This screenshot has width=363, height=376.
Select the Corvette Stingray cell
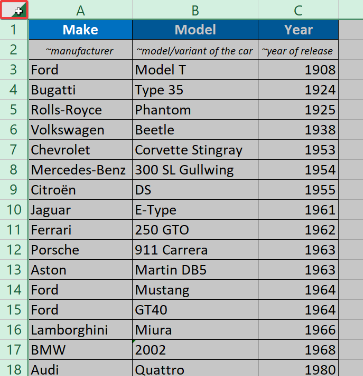[x=195, y=150]
